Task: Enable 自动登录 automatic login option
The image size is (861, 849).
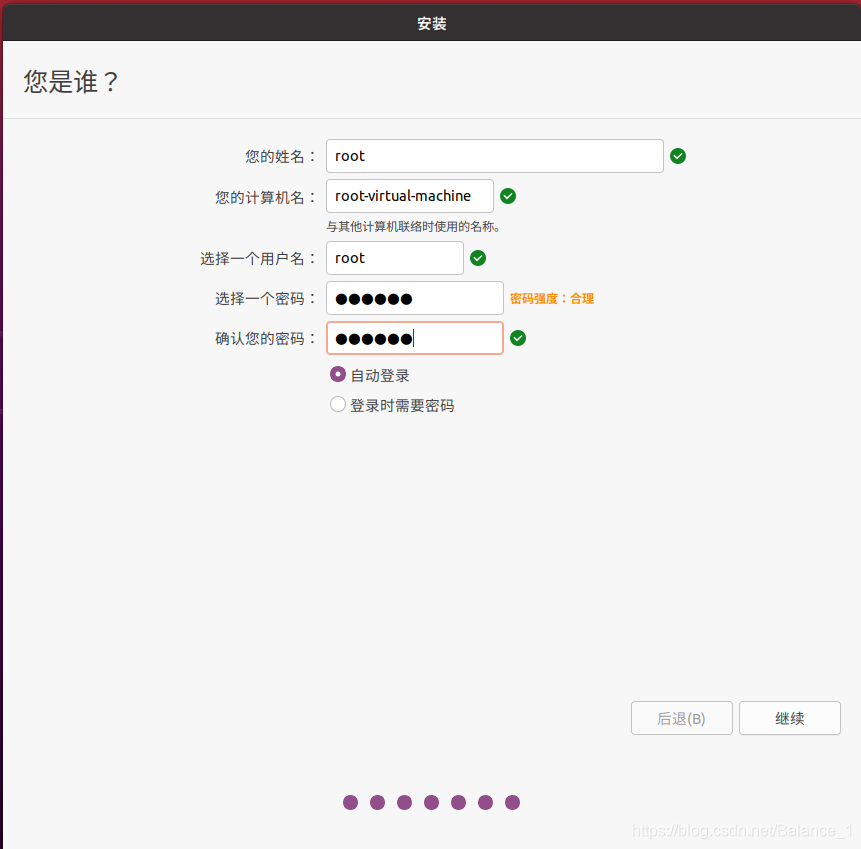Action: [x=337, y=374]
